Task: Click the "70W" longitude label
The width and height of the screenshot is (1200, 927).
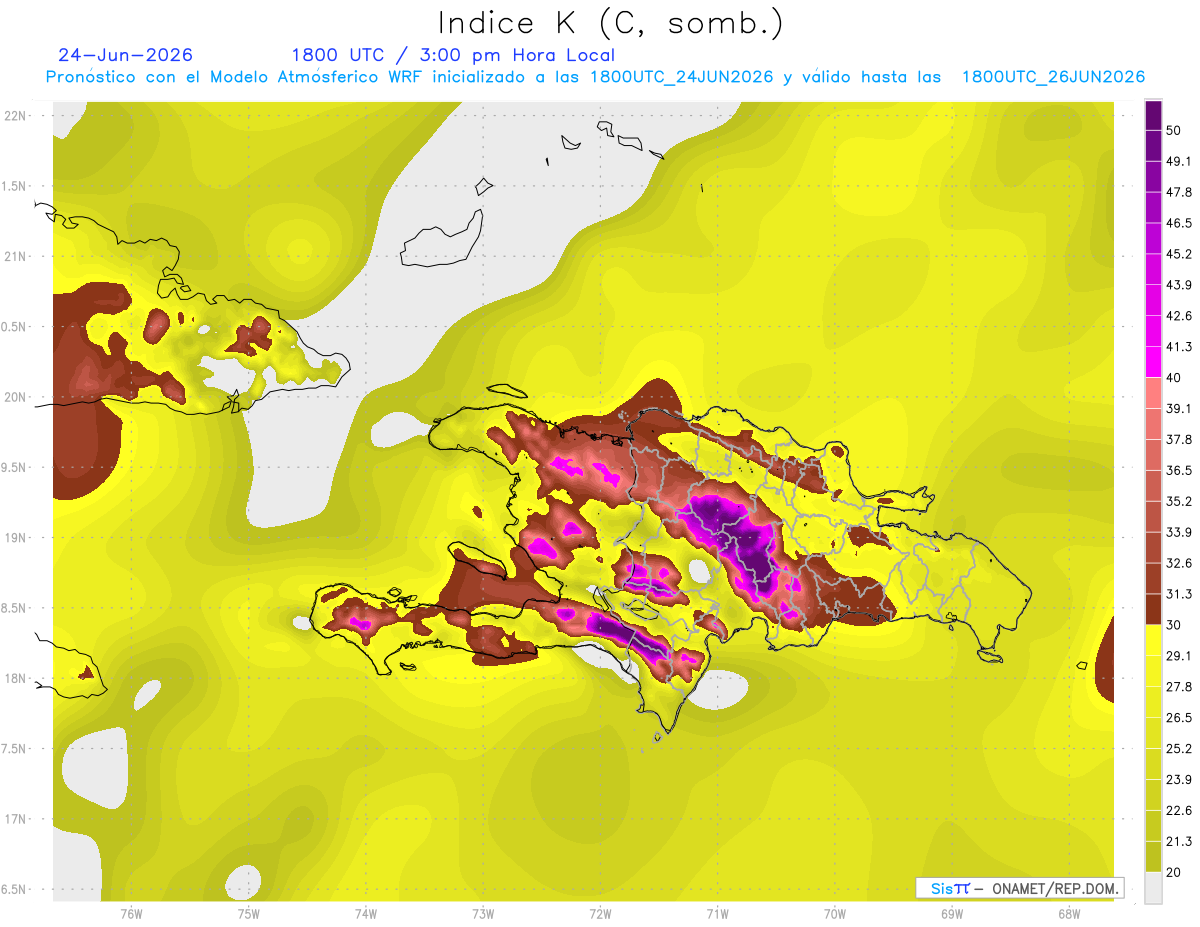Action: 835,912
